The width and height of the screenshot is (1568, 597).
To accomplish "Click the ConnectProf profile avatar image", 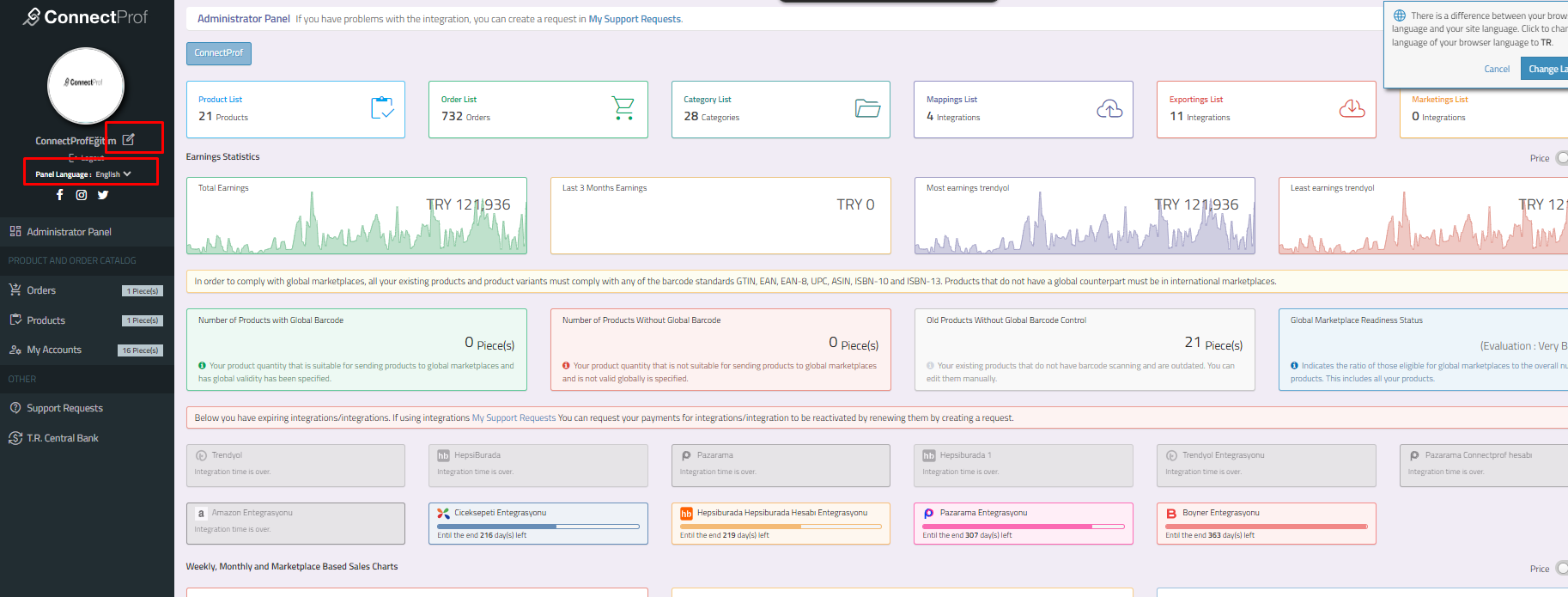I will [86, 86].
